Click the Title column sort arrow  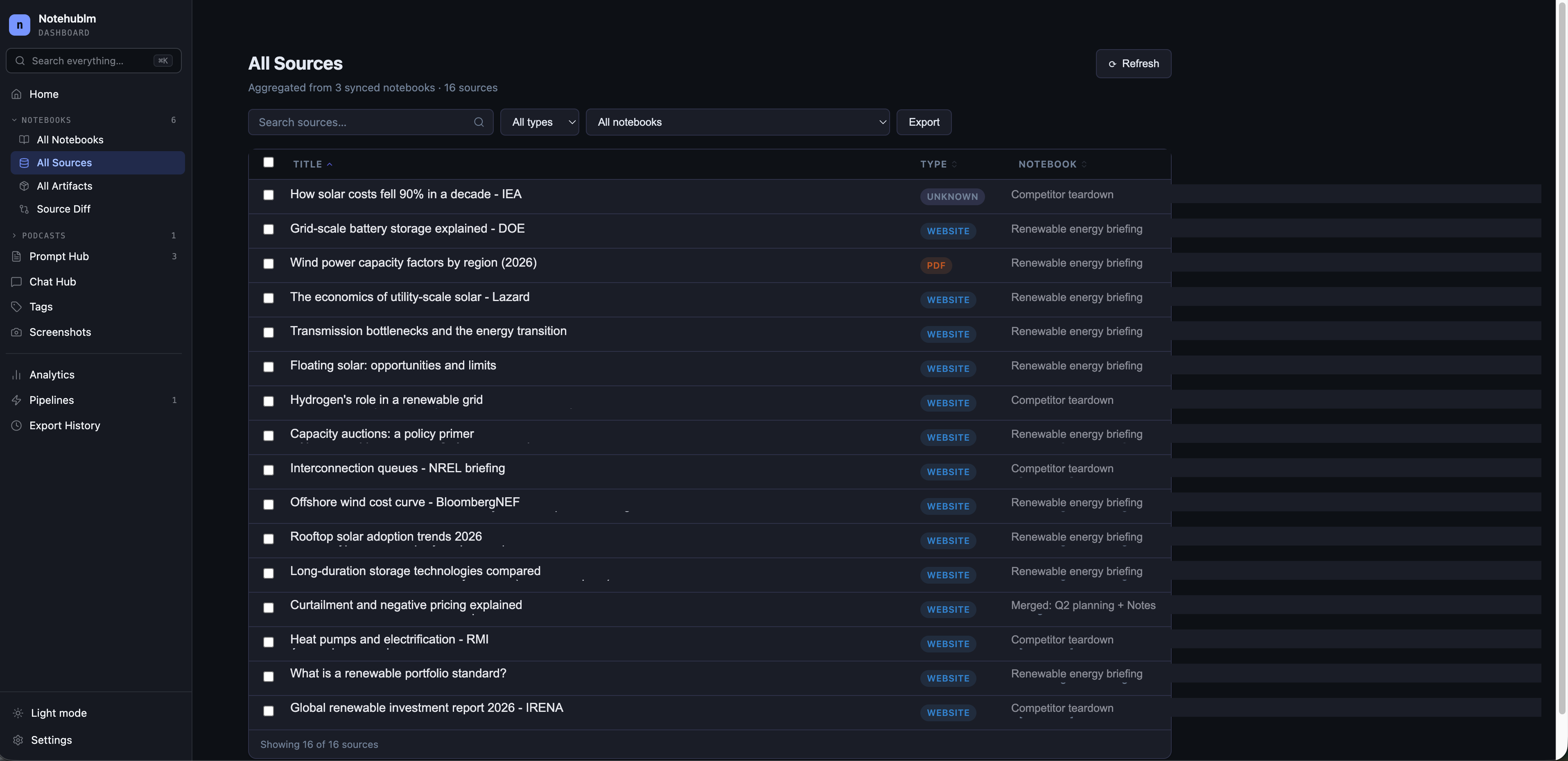[x=329, y=164]
